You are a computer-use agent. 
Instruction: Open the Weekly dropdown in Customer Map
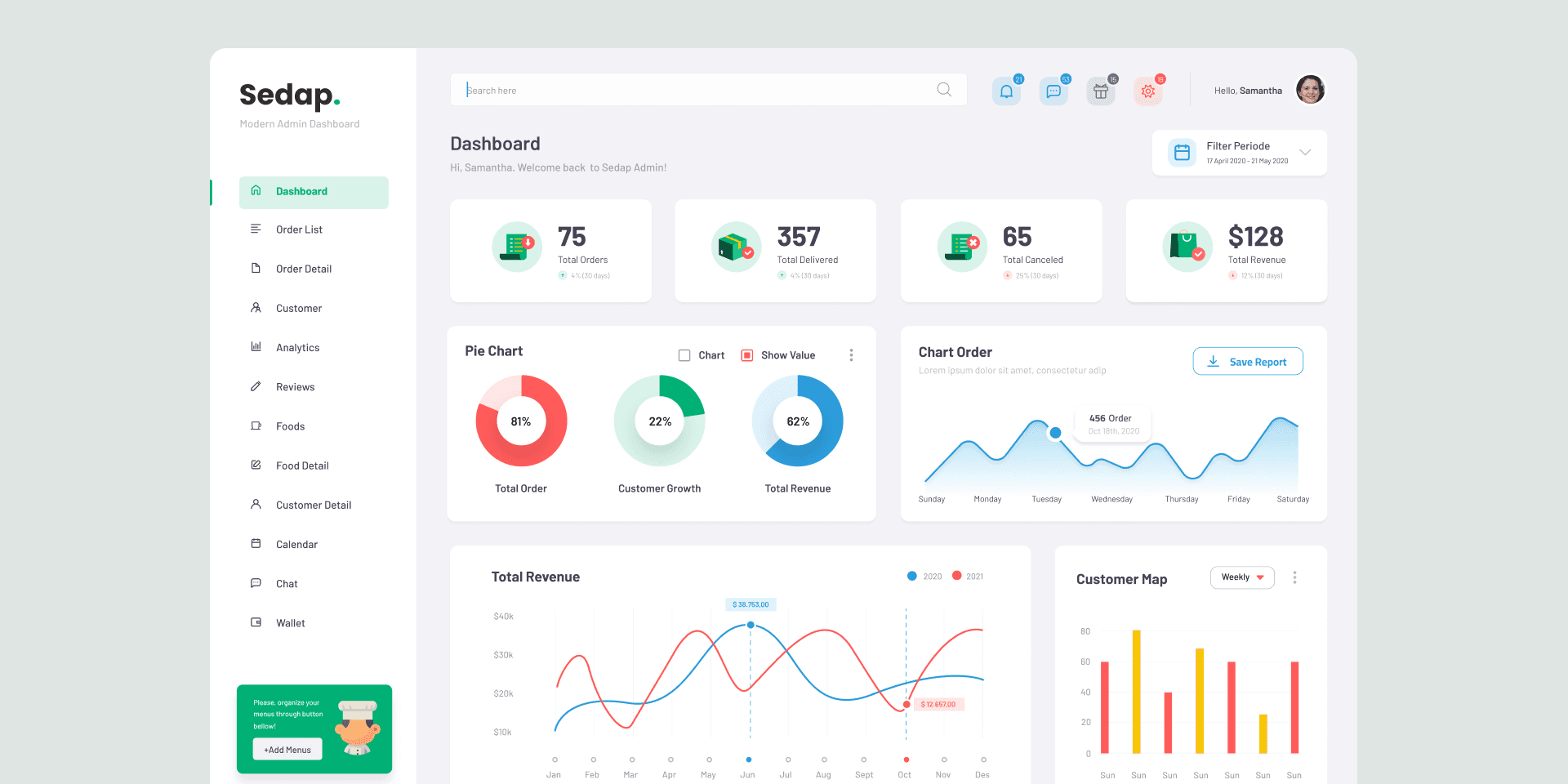coord(1242,577)
